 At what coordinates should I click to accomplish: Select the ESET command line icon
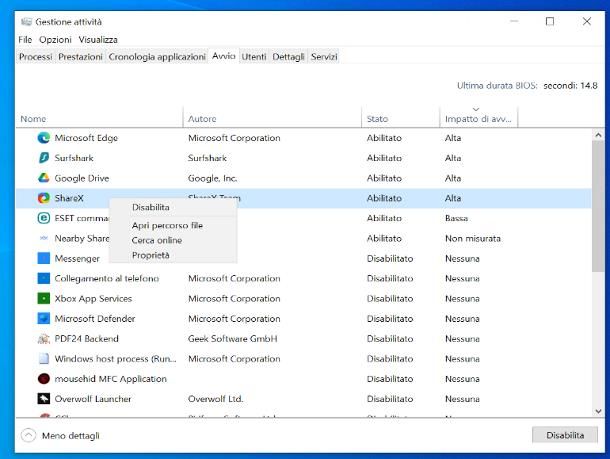(44, 218)
